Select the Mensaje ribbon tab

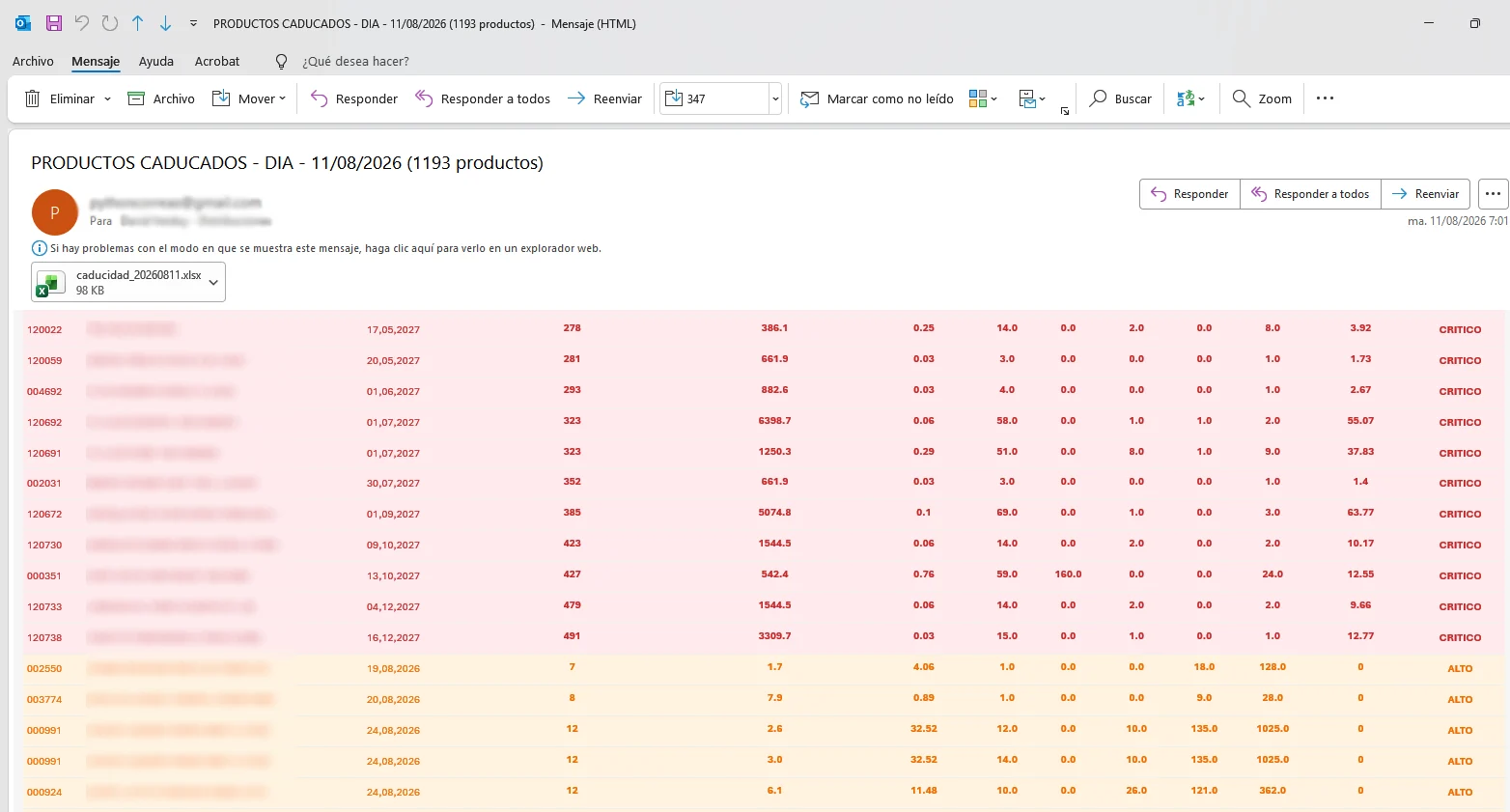[x=96, y=61]
